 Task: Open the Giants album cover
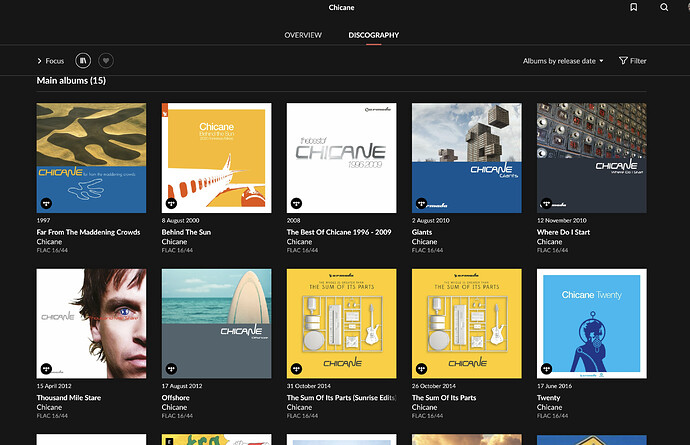coord(466,158)
